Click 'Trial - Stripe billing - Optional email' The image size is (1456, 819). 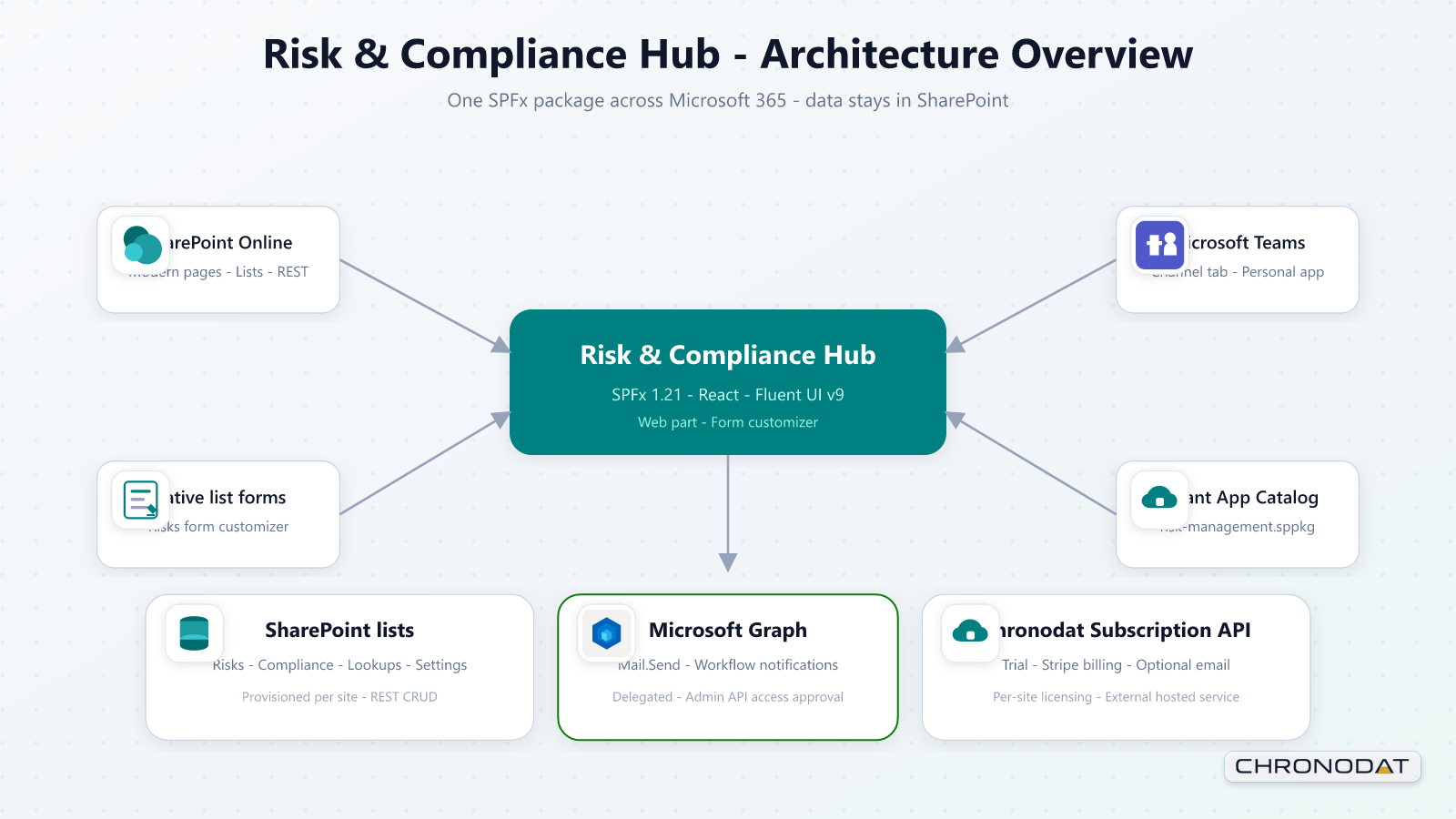[x=1116, y=665]
